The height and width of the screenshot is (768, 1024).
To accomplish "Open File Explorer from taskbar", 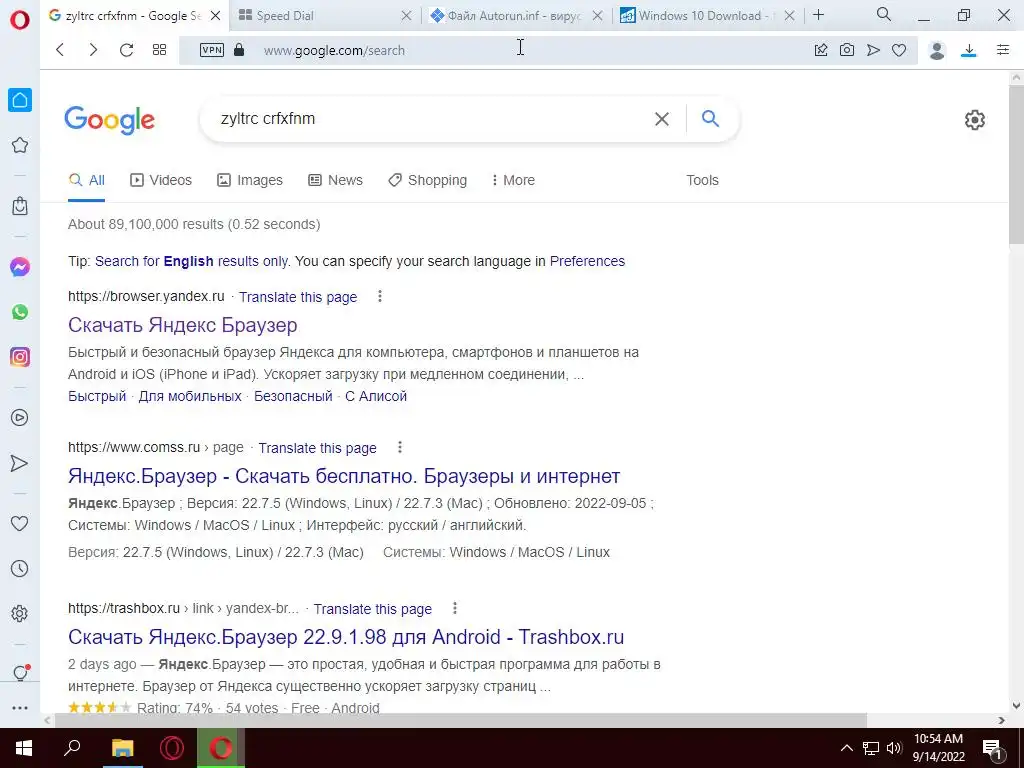I will click(x=122, y=748).
